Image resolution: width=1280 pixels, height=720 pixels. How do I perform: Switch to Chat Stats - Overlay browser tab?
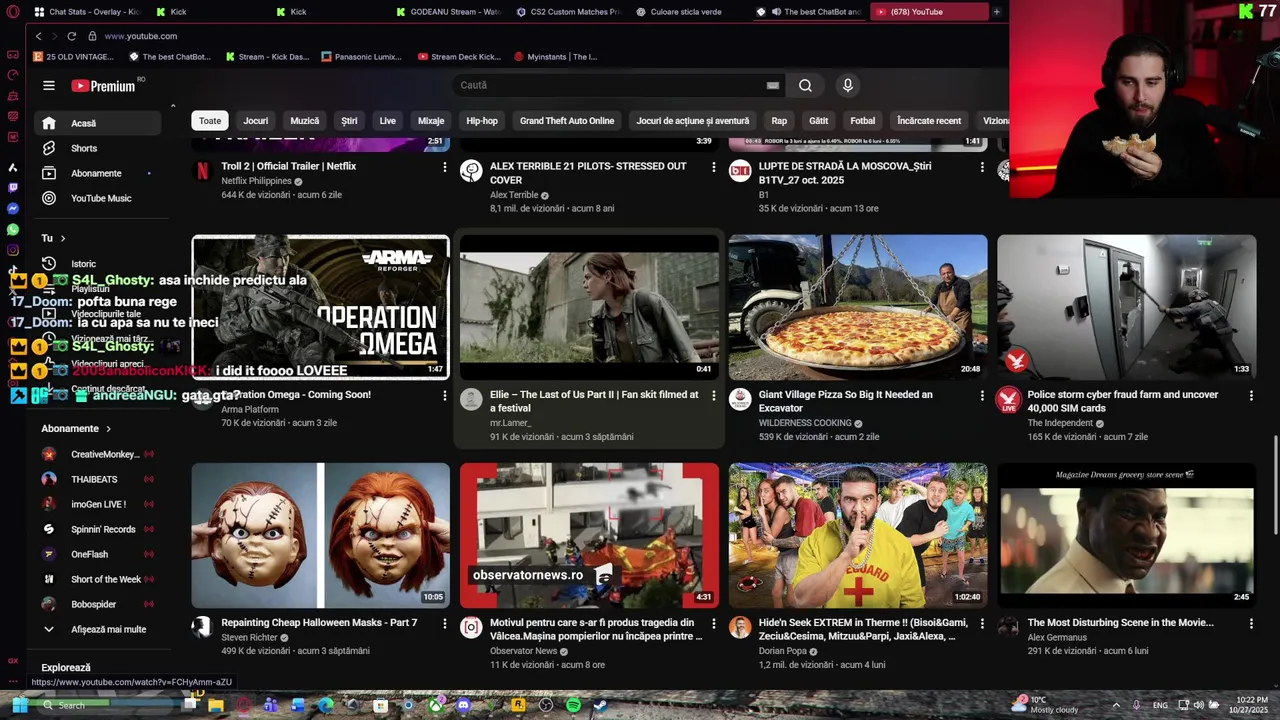[87, 12]
